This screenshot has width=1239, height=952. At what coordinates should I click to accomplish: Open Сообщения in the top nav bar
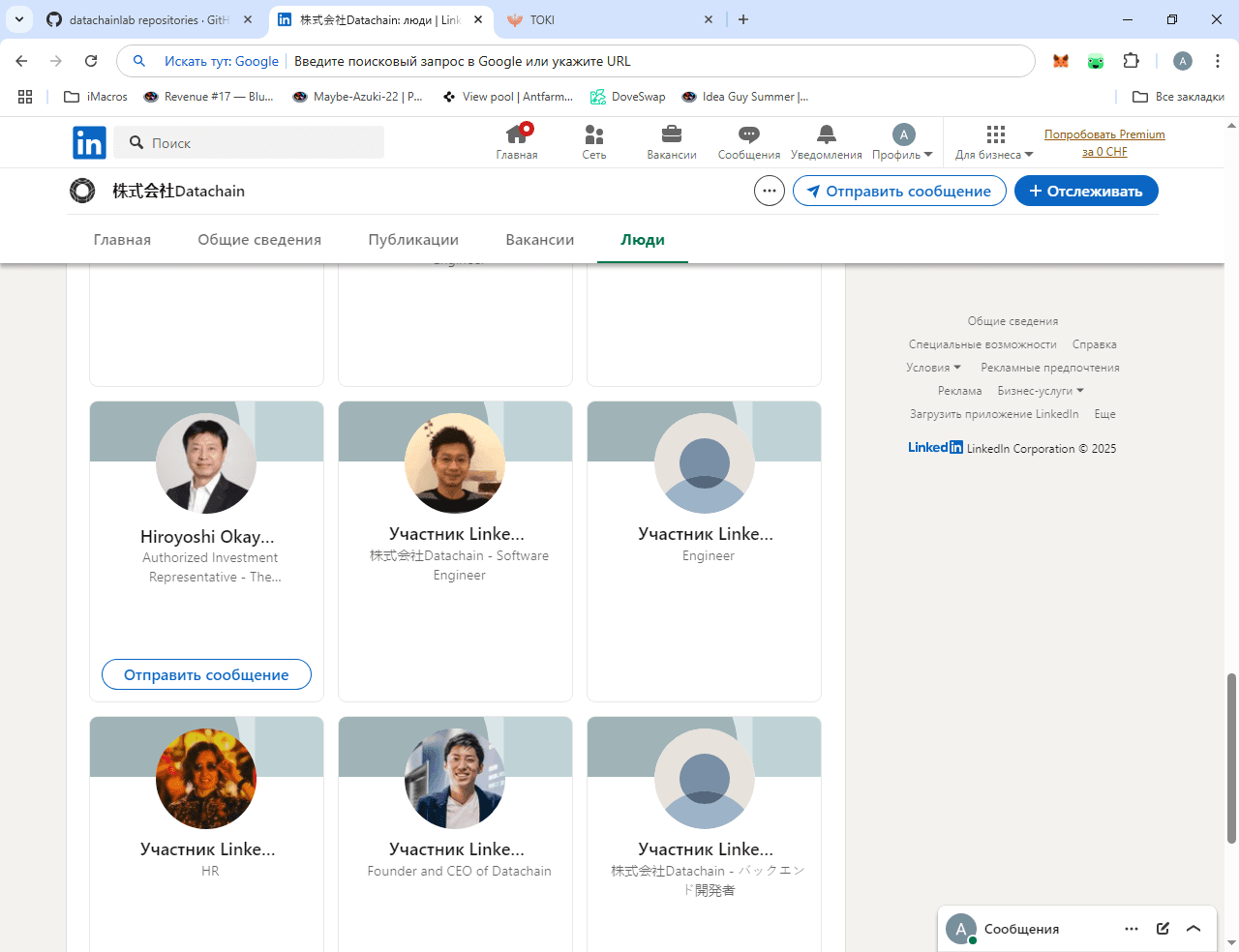tap(749, 142)
